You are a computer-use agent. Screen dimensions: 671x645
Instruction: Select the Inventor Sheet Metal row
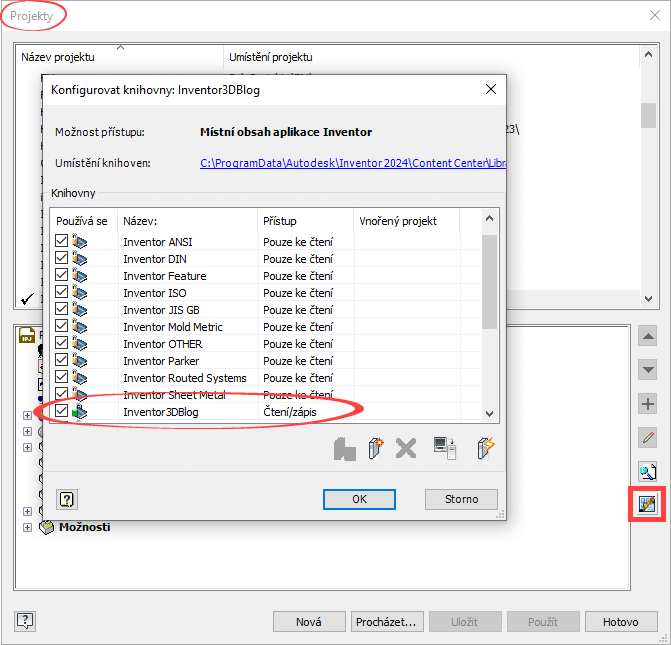click(x=265, y=395)
